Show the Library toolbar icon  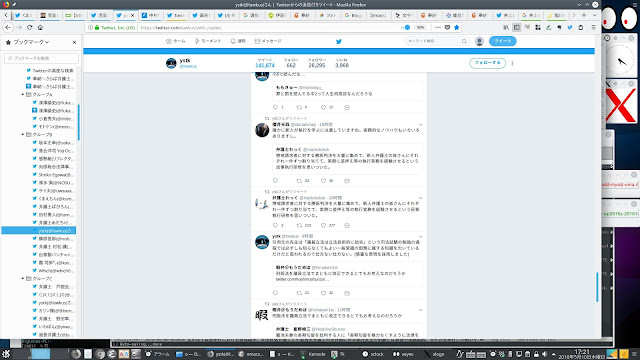point(506,27)
